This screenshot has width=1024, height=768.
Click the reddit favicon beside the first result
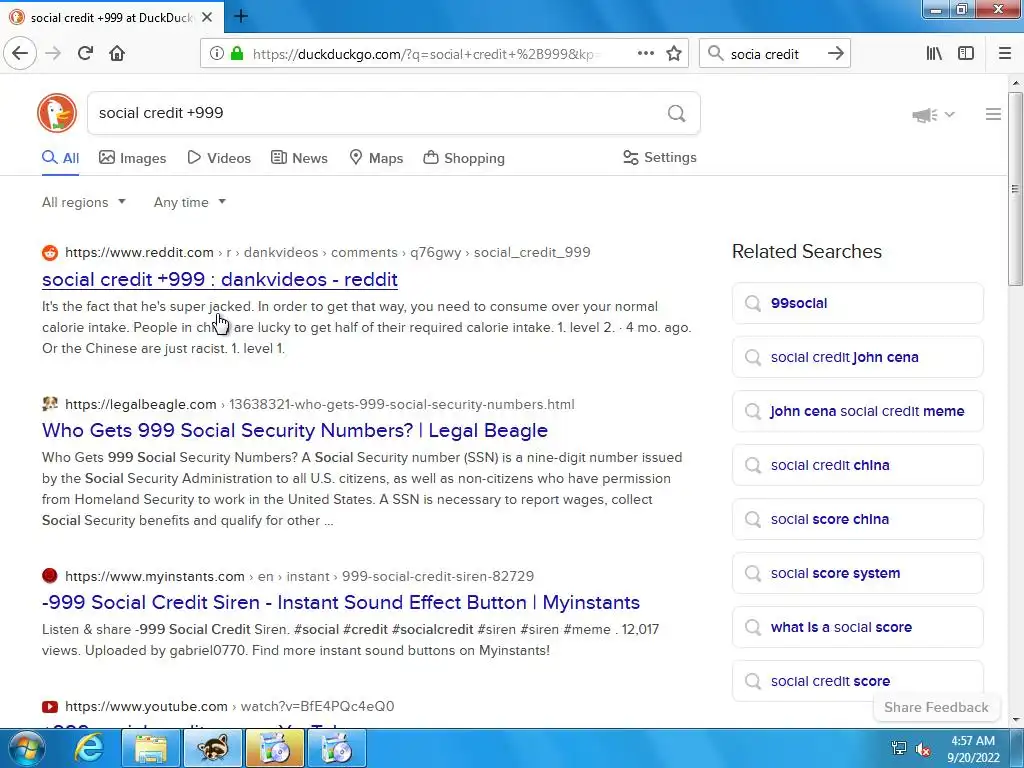(x=50, y=253)
